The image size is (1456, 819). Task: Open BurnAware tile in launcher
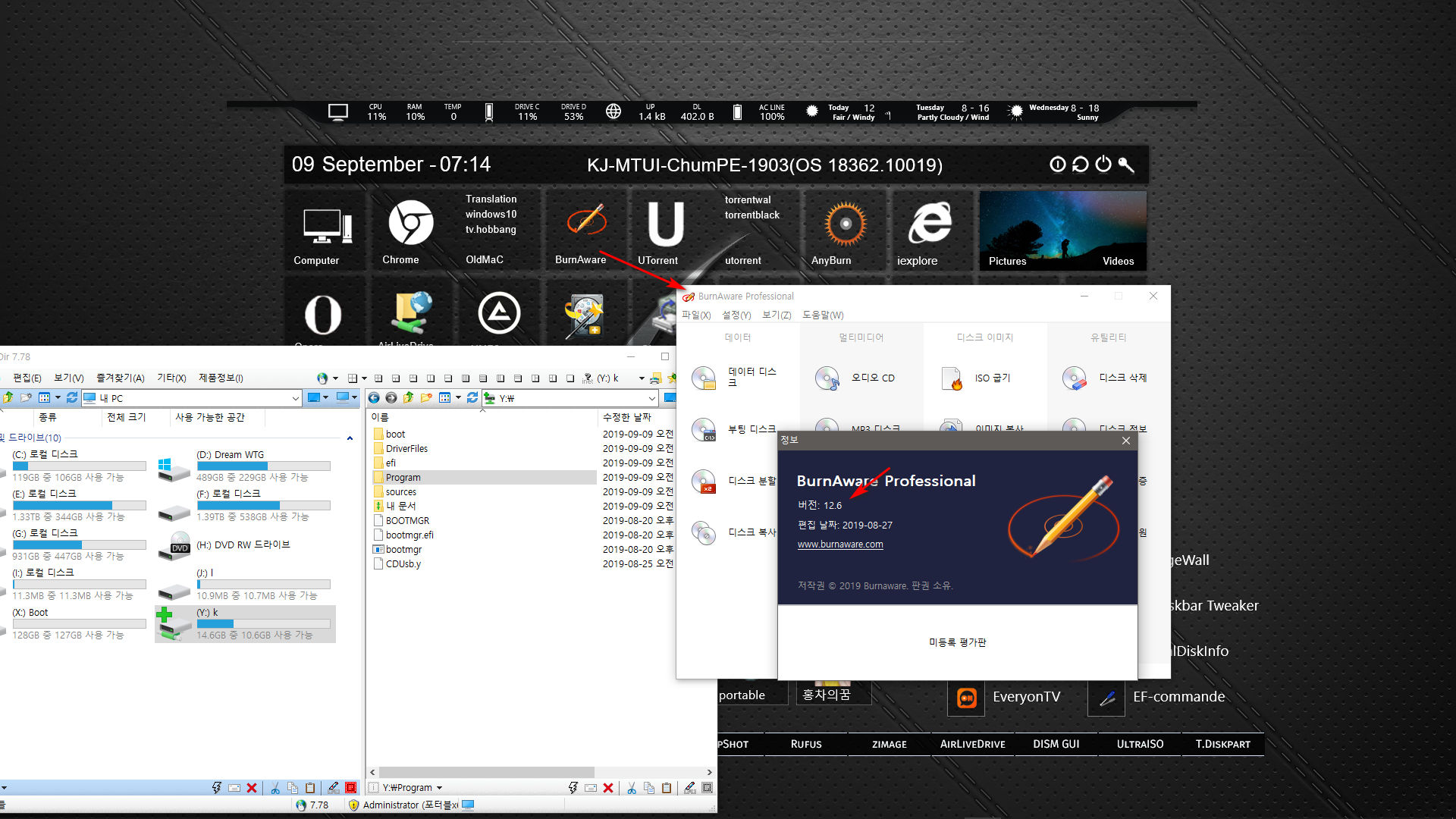585,231
